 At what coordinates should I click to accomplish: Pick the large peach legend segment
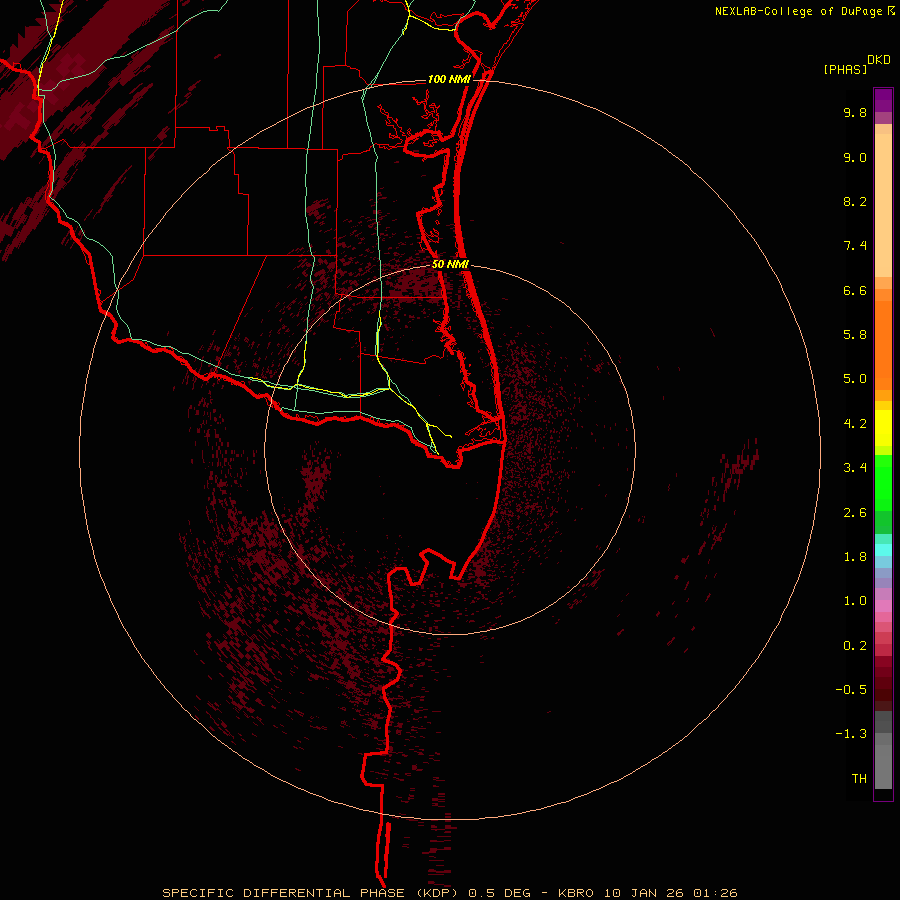tap(883, 205)
